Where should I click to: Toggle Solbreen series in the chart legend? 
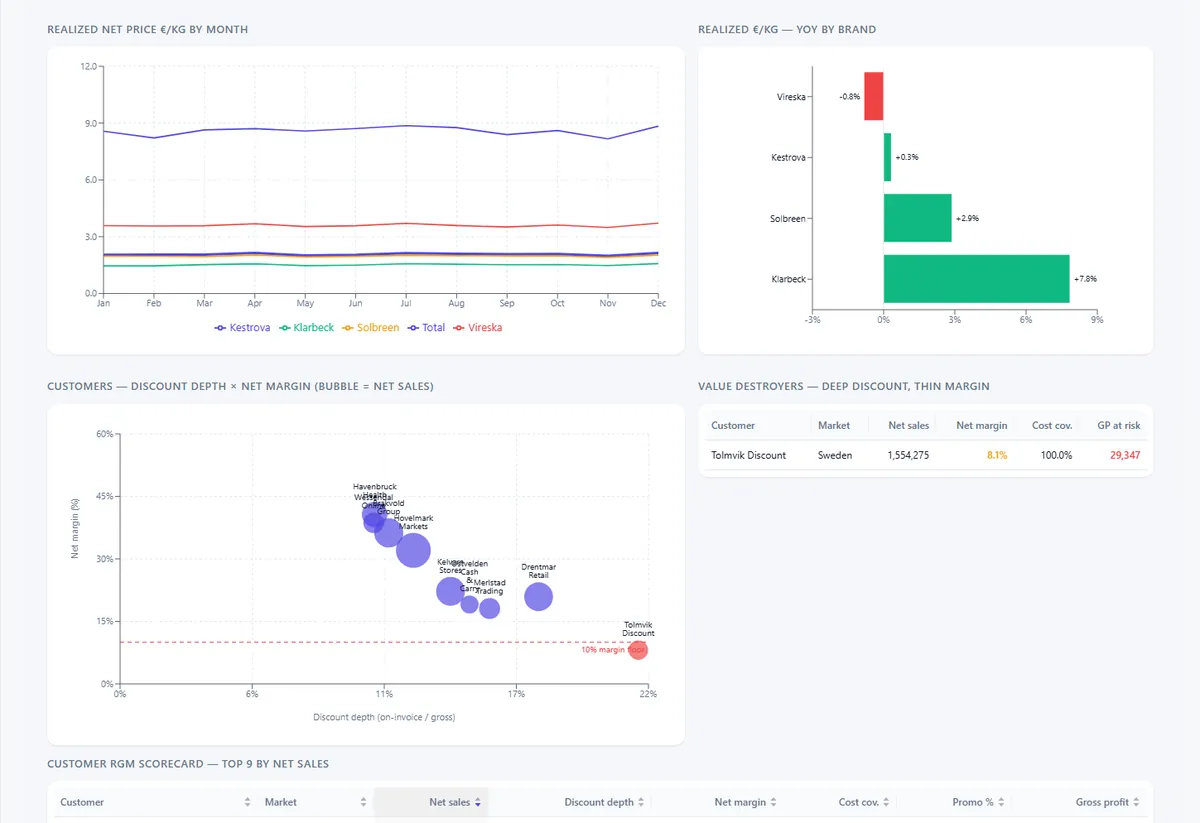pos(370,328)
